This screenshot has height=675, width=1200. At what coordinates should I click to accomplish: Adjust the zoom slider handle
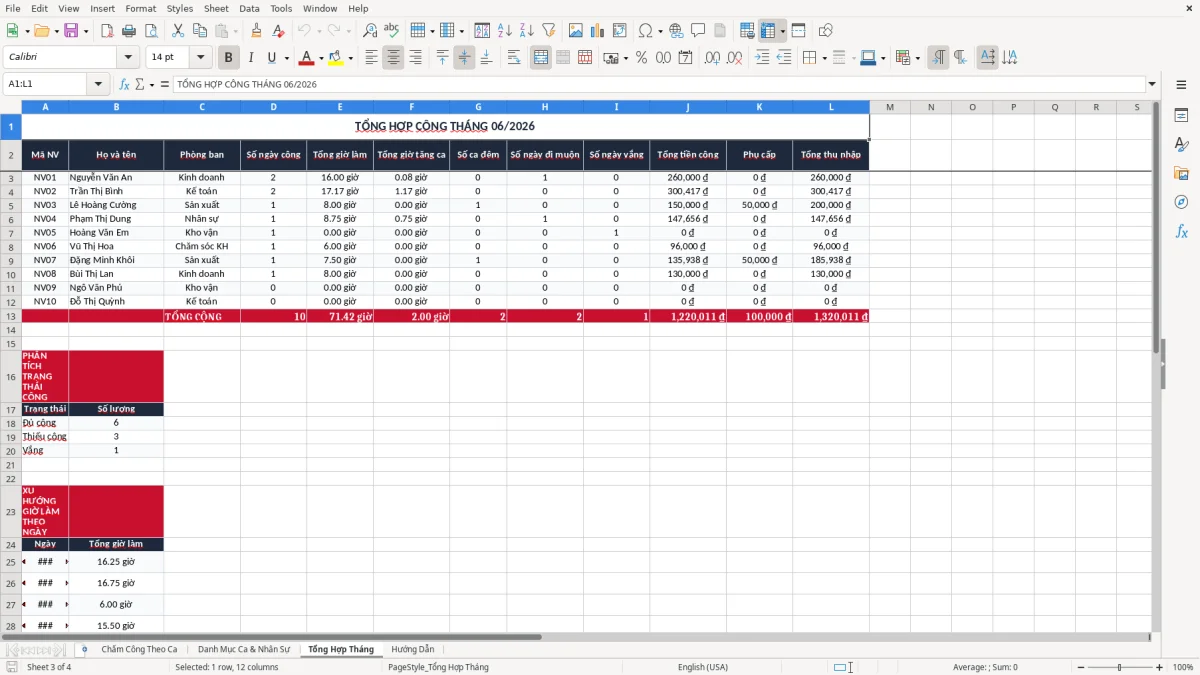point(1119,667)
